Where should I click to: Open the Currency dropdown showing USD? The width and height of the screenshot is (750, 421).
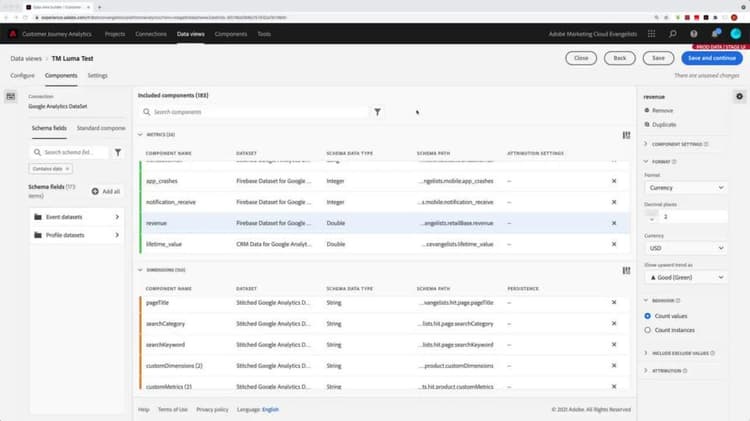tap(686, 248)
